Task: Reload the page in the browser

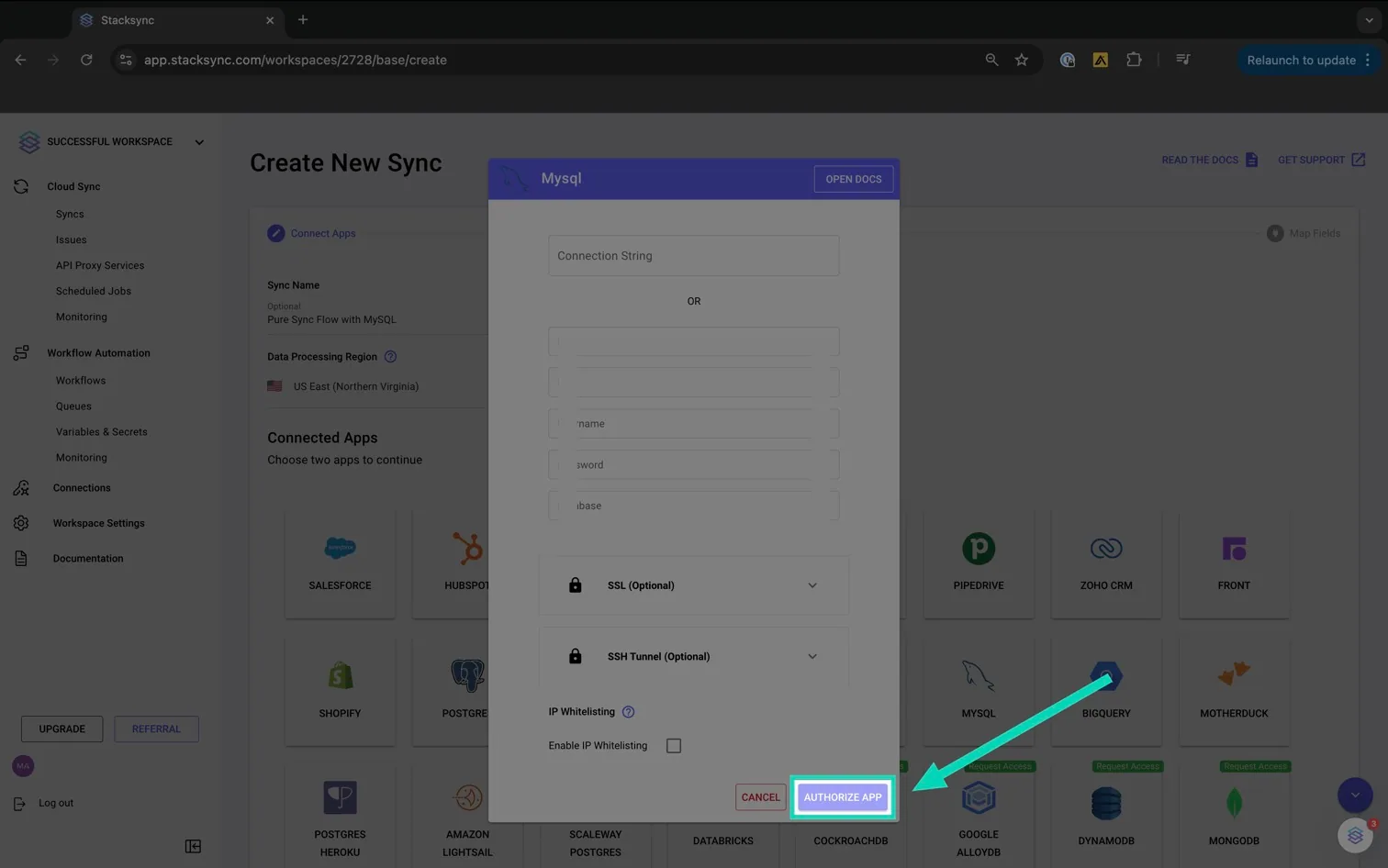Action: point(86,60)
